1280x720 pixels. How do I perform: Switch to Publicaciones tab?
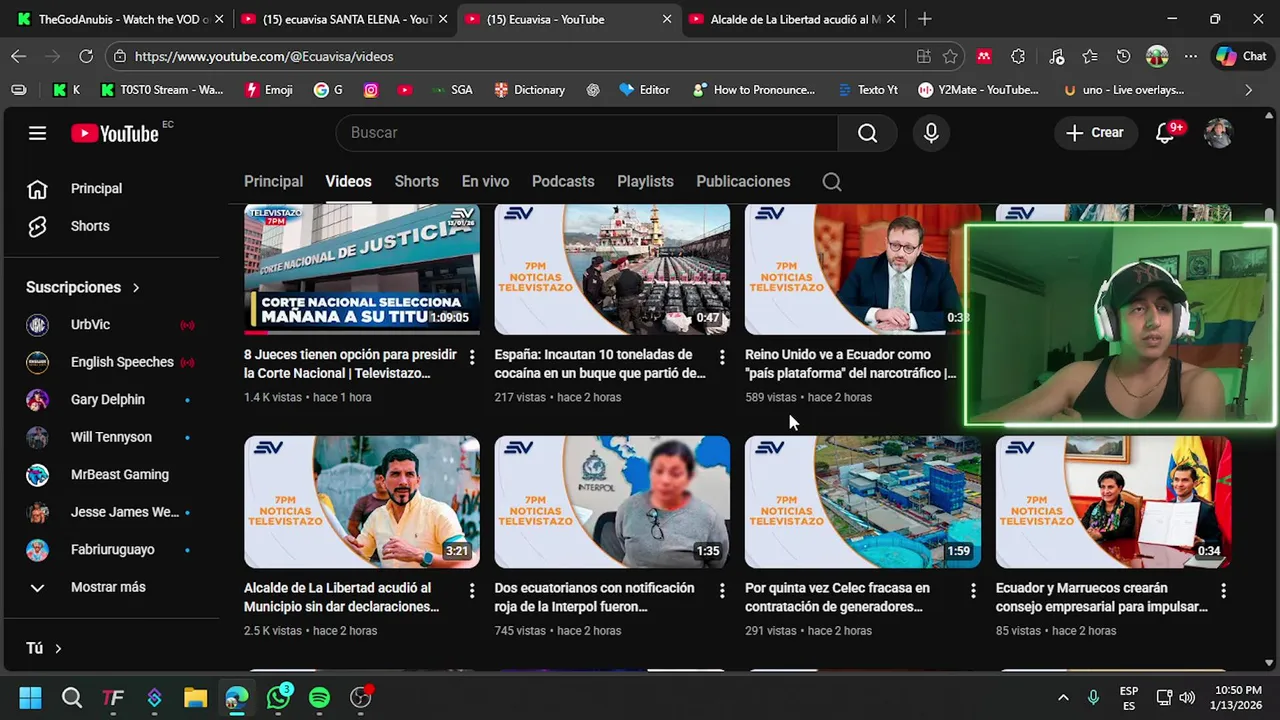[x=743, y=182]
